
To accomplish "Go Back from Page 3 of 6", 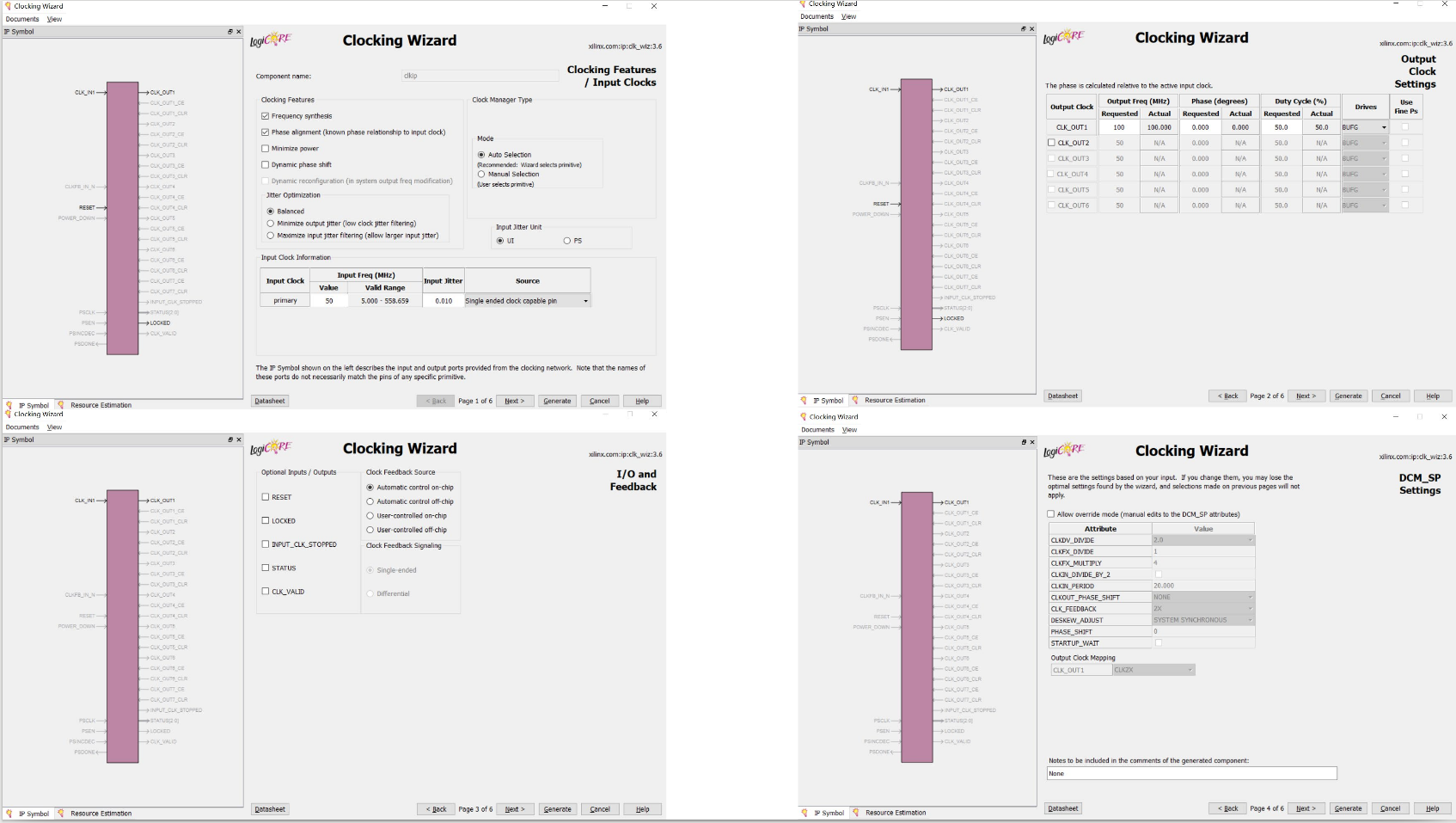I will click(436, 809).
